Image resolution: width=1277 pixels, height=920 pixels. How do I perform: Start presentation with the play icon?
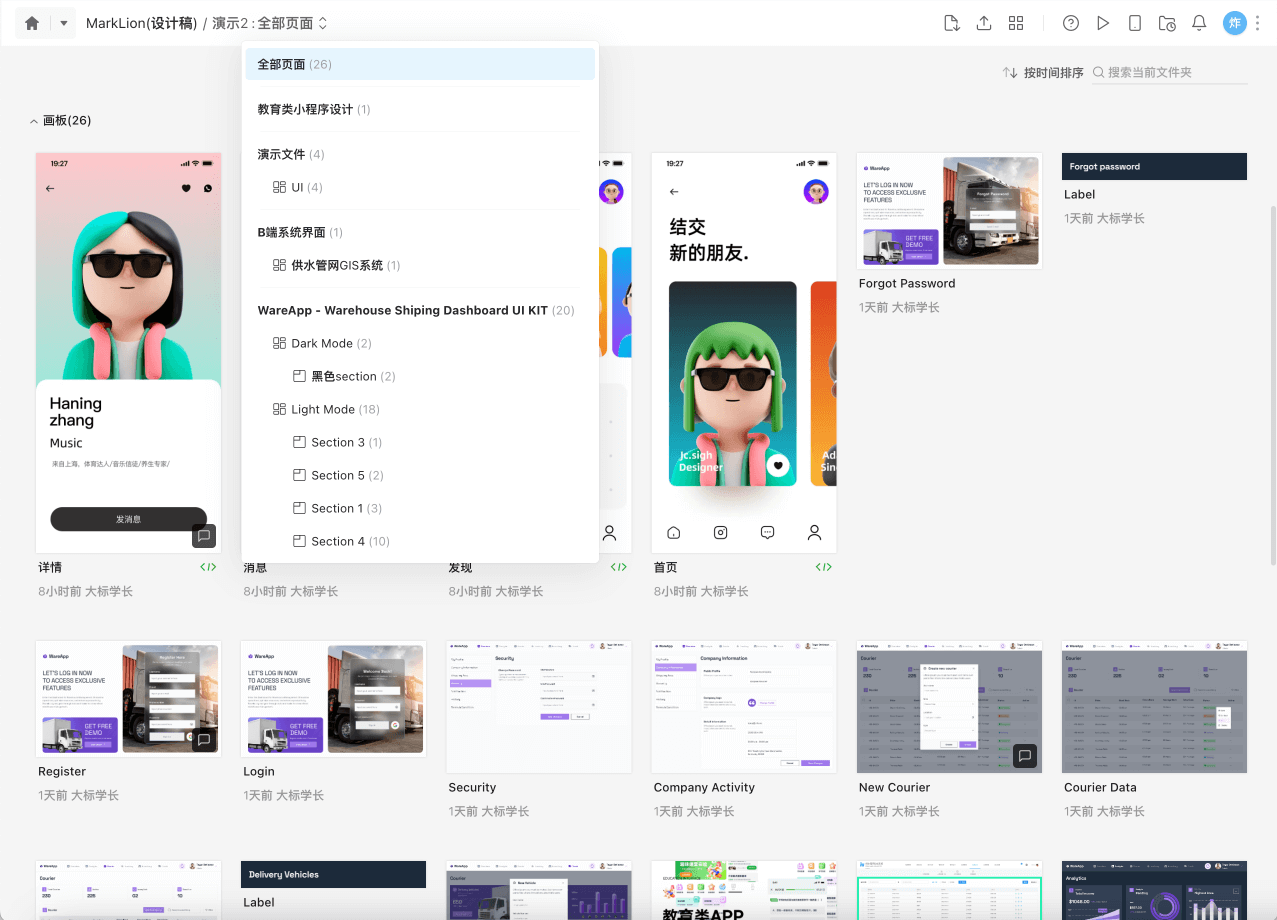(x=1103, y=22)
